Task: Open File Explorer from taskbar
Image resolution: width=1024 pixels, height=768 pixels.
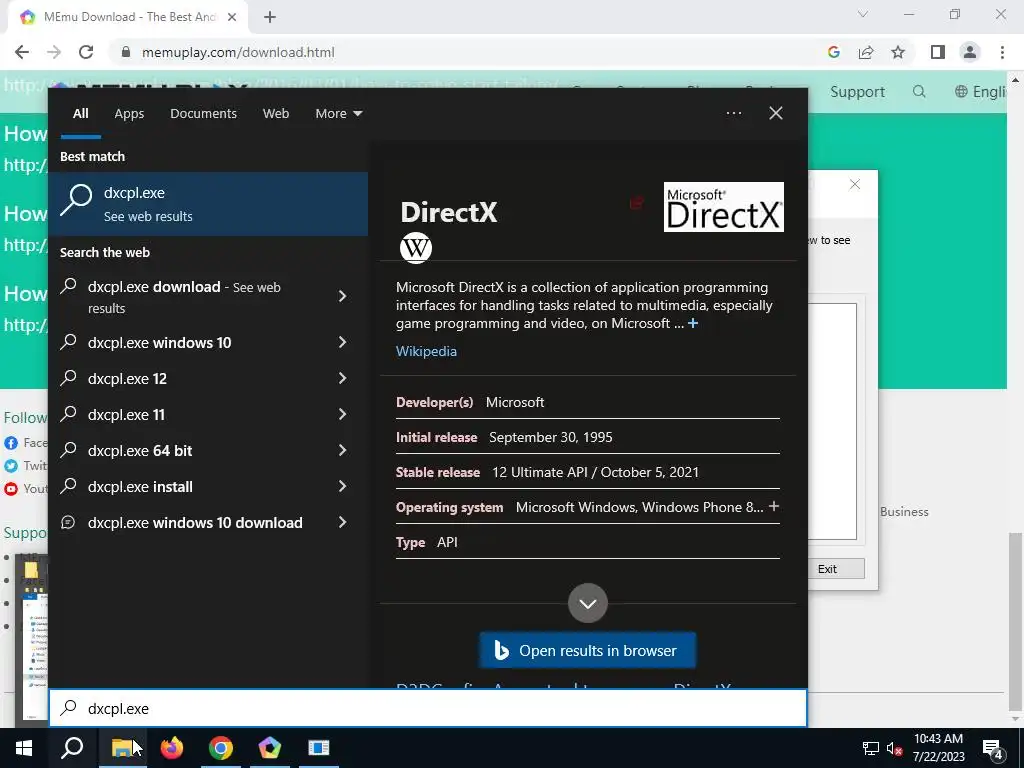Action: point(122,748)
